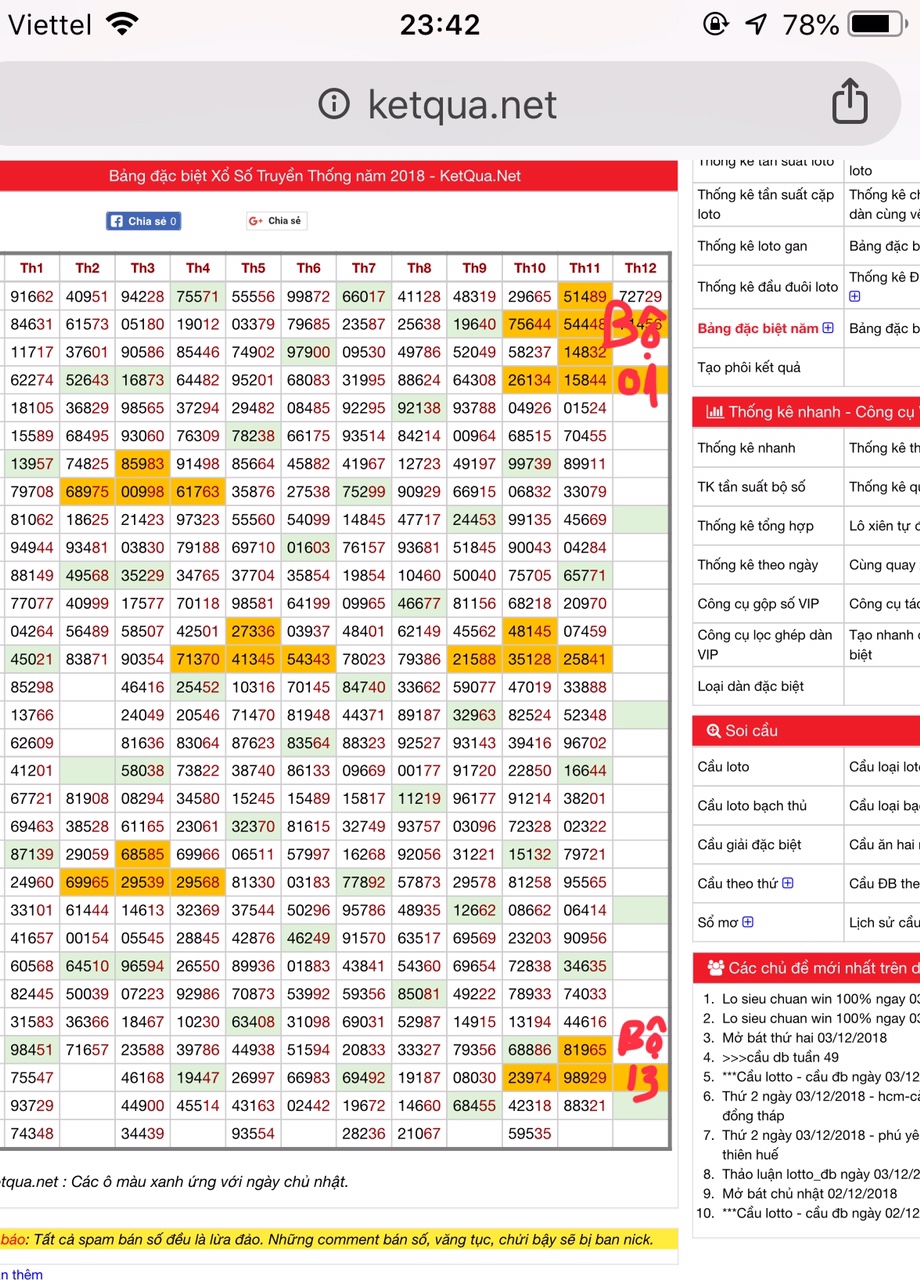The height and width of the screenshot is (1280, 920).
Task: Click the Th12 column header
Action: point(640,268)
